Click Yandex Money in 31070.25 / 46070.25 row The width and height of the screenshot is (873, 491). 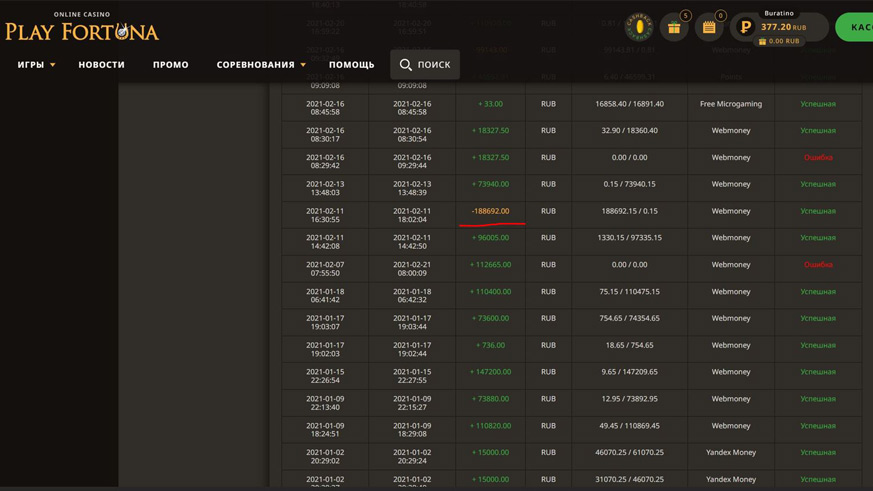tap(730, 479)
